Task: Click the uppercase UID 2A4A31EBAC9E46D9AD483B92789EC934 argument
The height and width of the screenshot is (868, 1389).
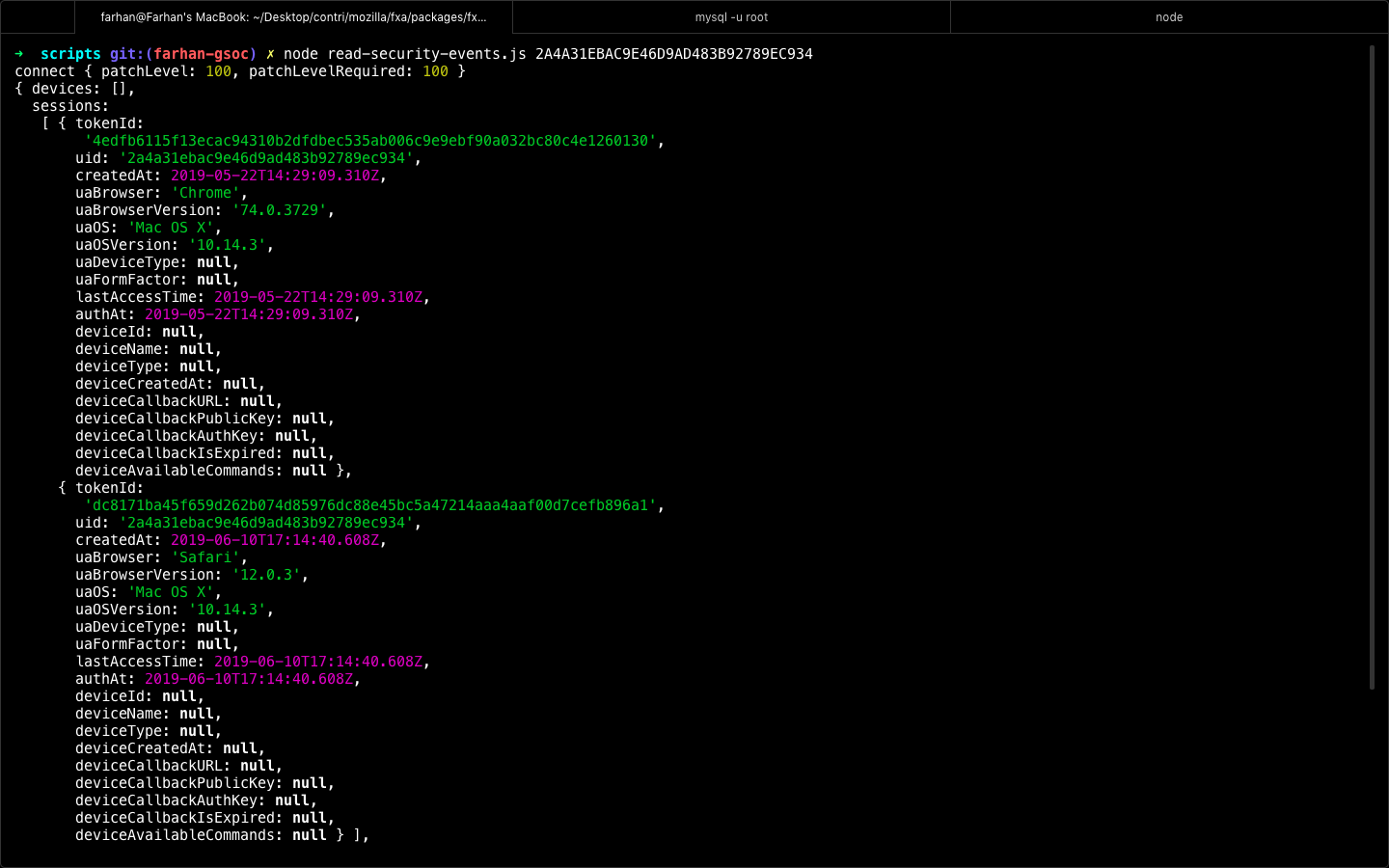Action: 674,54
